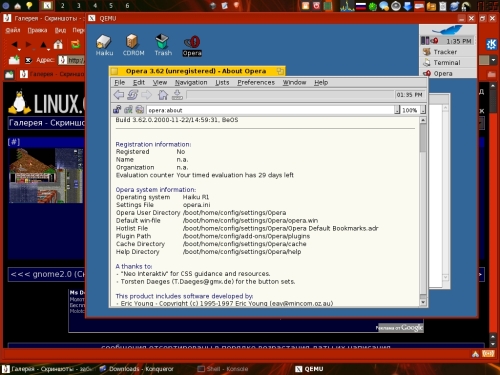The height and width of the screenshot is (375, 500).
Task: Click the Russian flag keyboard layout indicator
Action: point(361,6)
